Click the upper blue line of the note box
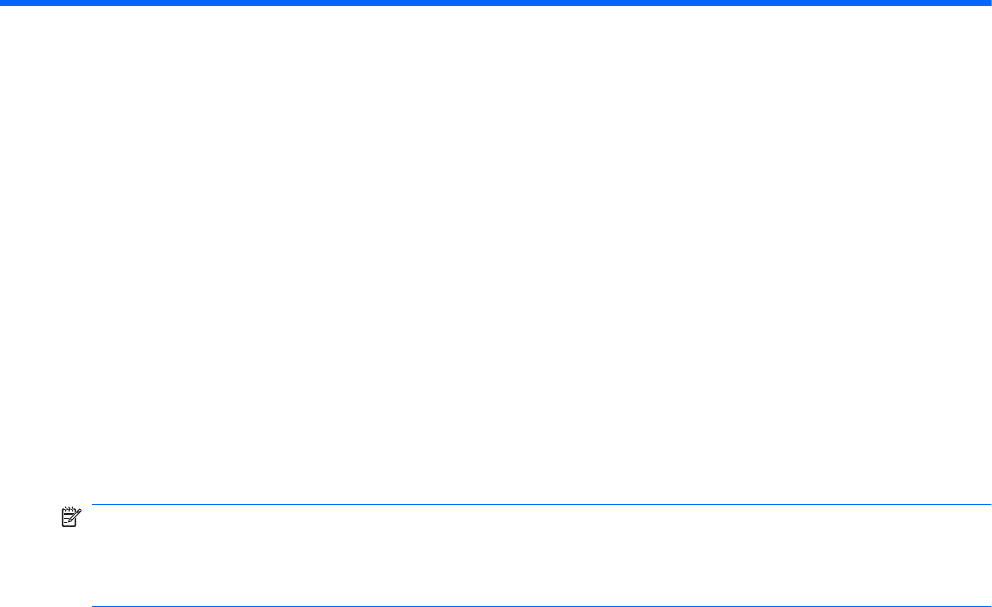This screenshot has width=992, height=607. (x=542, y=504)
